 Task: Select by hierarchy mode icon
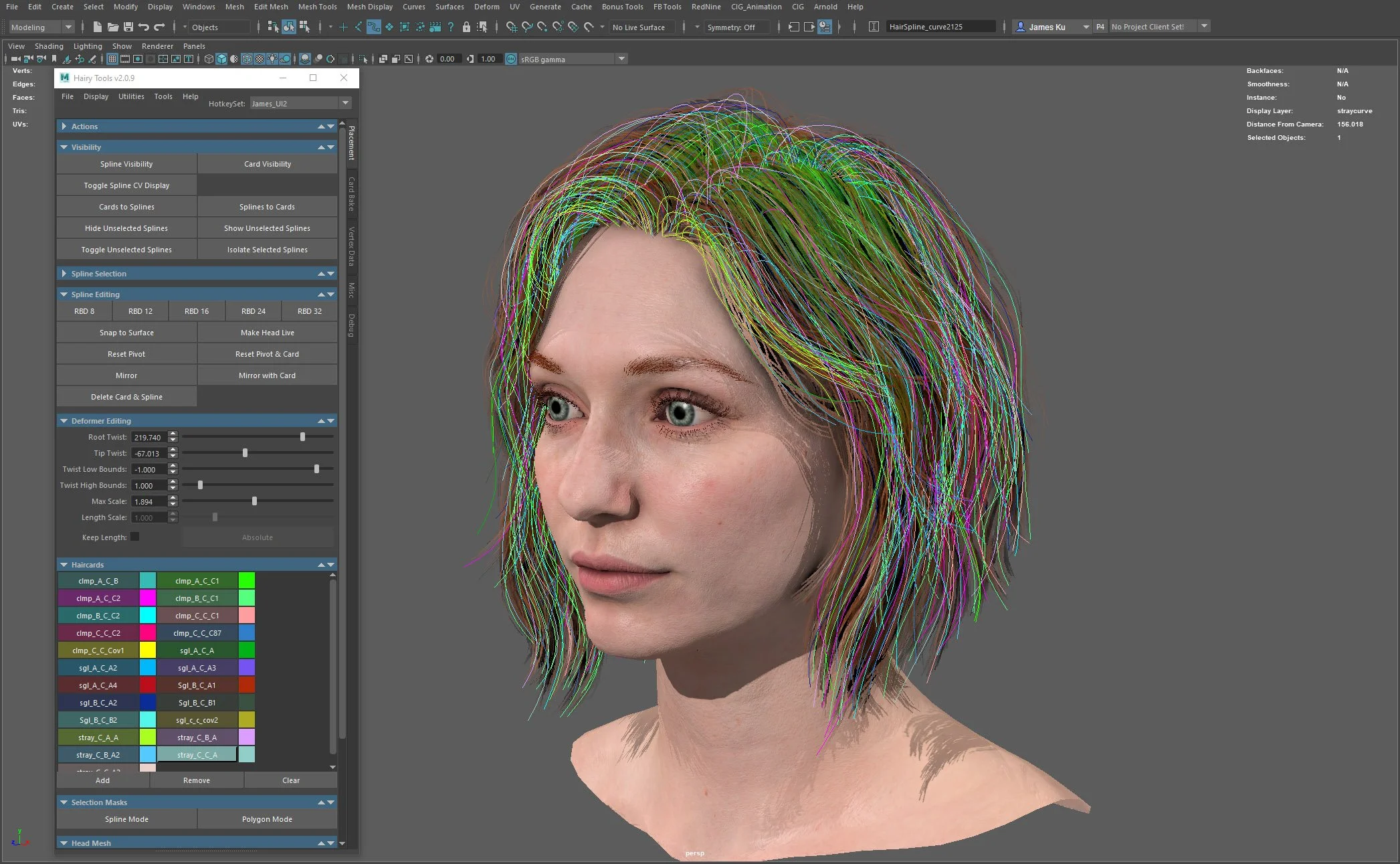click(273, 27)
